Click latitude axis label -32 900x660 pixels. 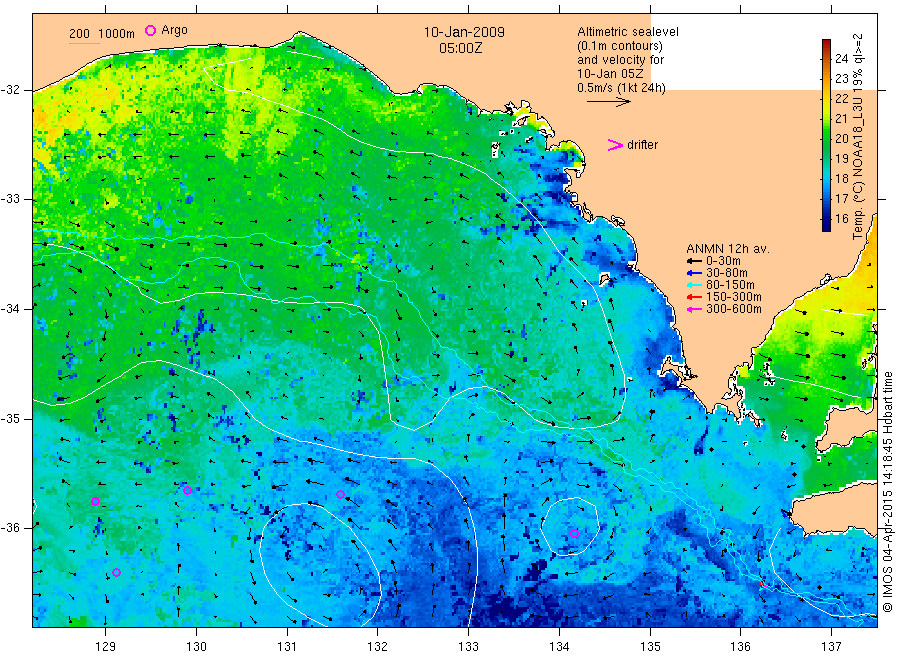pos(10,90)
